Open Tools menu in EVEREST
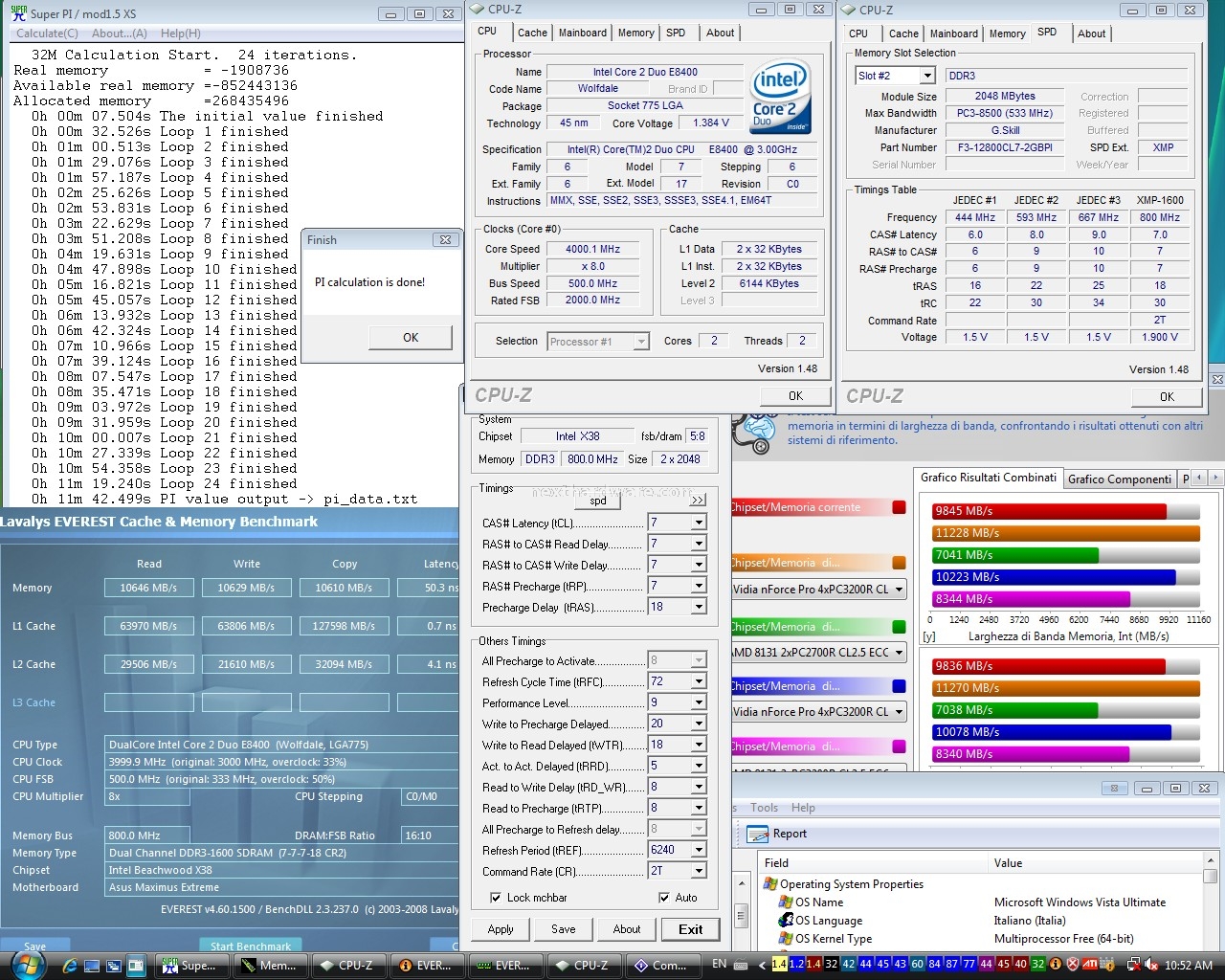This screenshot has width=1225, height=980. click(764, 808)
